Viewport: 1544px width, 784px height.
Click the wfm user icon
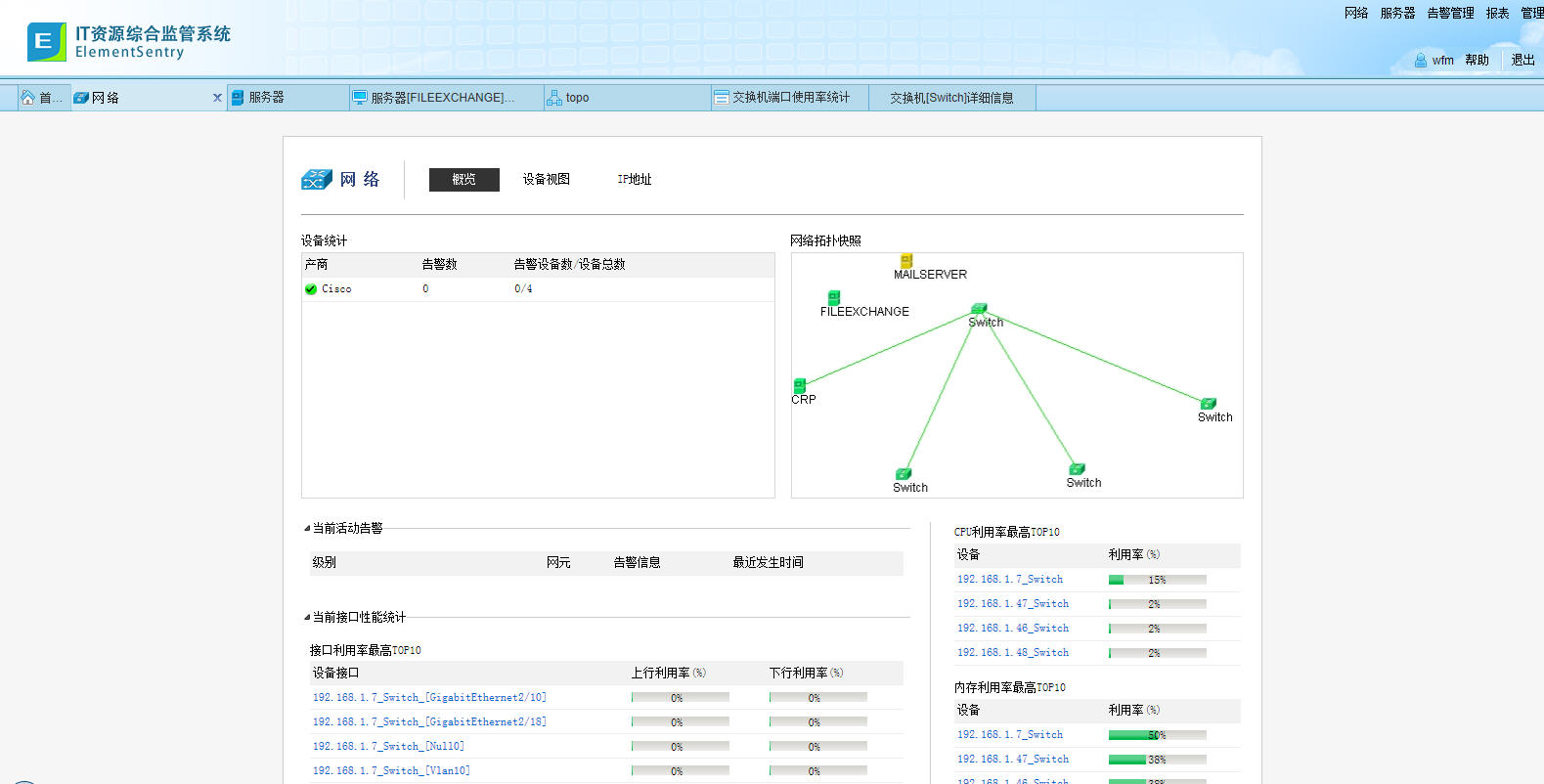(1420, 61)
